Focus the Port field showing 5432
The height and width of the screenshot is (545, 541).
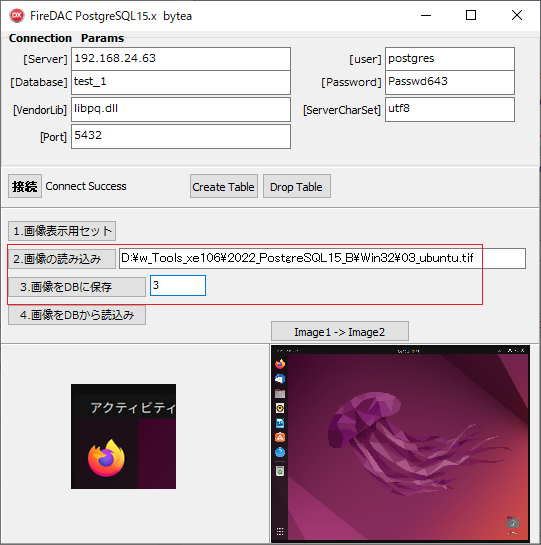coord(181,137)
